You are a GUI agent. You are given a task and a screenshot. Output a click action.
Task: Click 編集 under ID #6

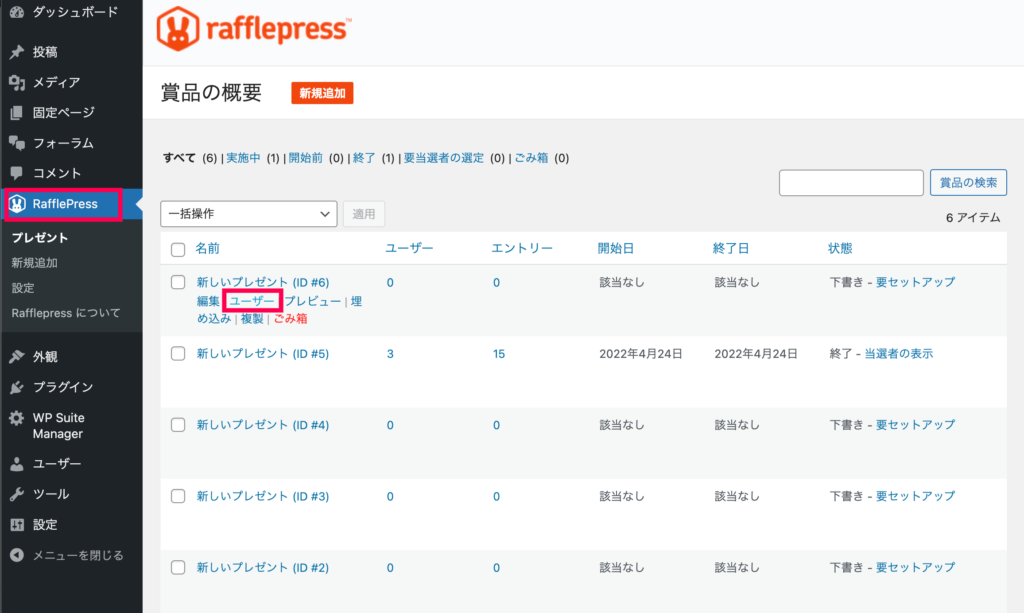(x=208, y=301)
